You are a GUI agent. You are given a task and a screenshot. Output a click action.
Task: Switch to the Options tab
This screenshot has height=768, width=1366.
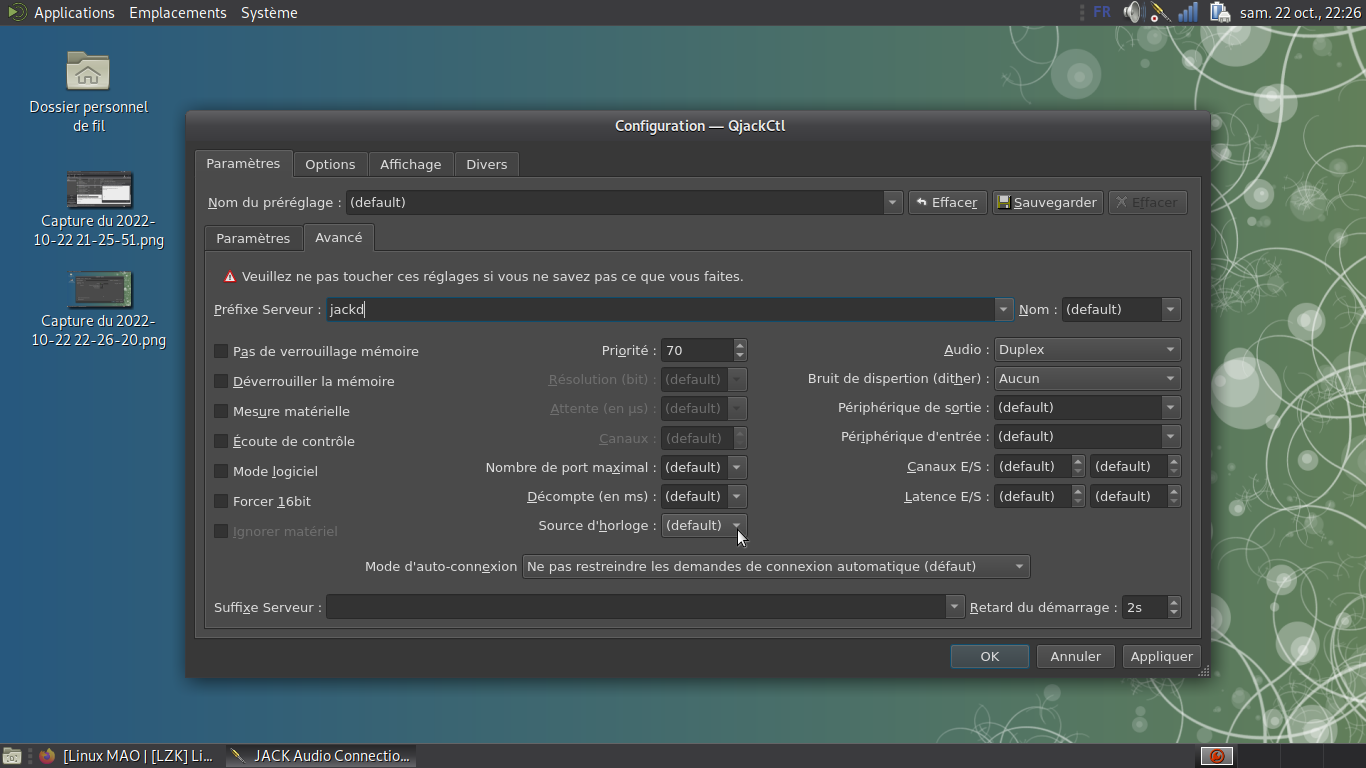(330, 164)
